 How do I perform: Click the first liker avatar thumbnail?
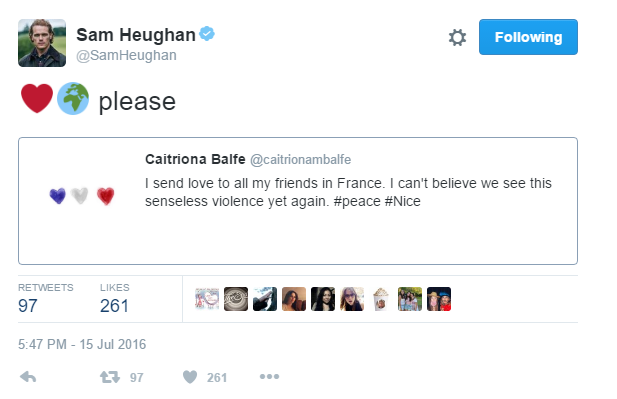click(207, 299)
